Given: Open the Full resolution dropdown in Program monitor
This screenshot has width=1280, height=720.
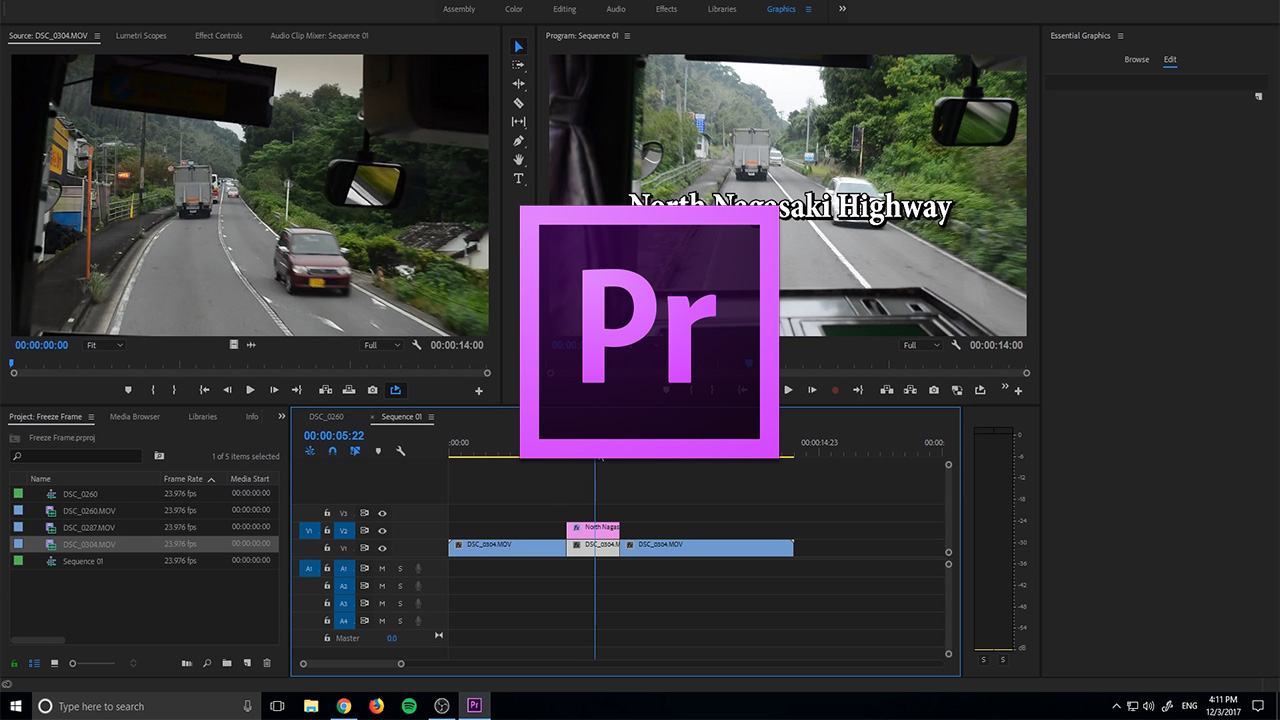Looking at the screenshot, I should pyautogui.click(x=919, y=344).
